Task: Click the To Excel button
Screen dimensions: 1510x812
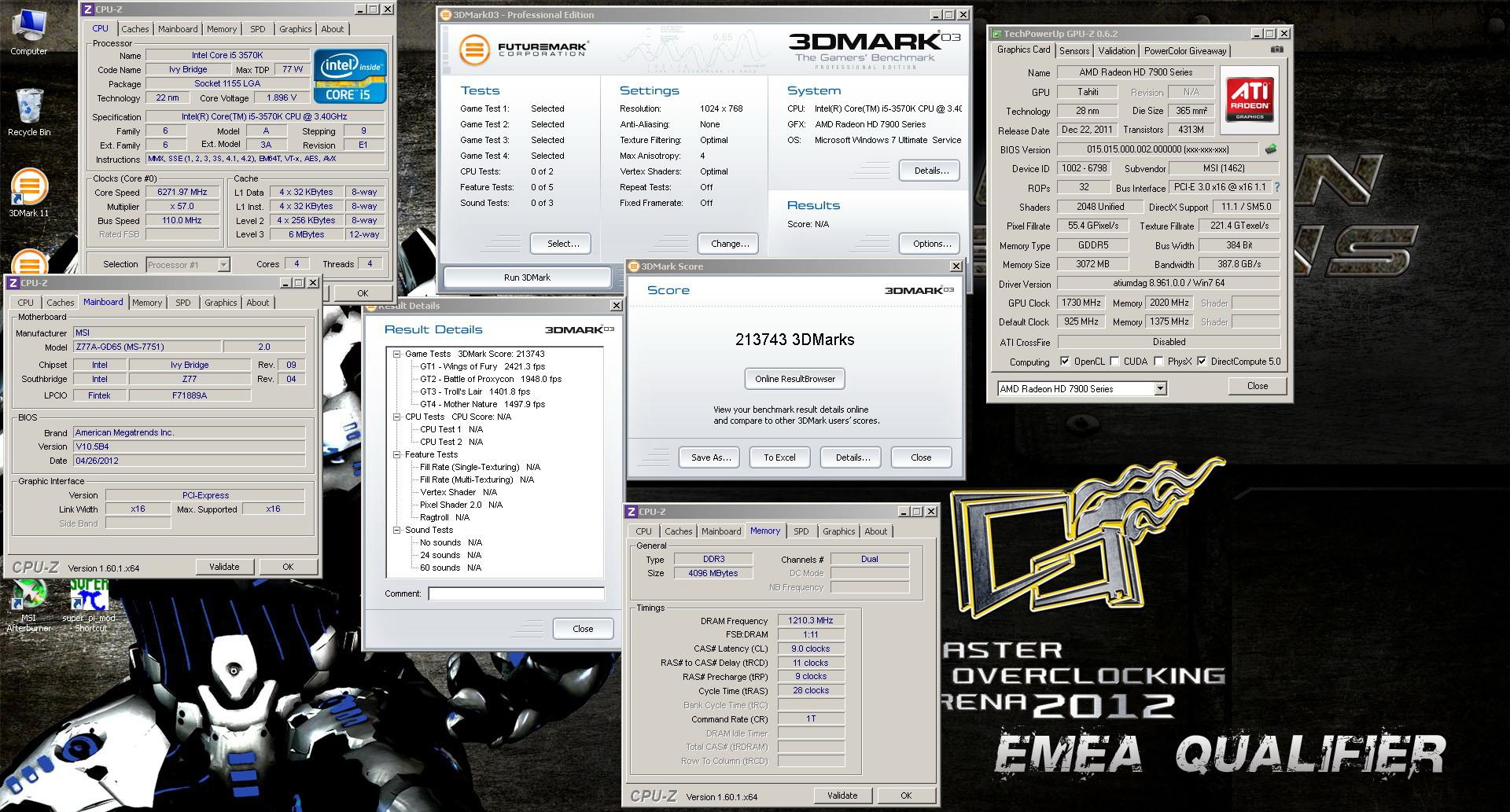Action: [x=779, y=457]
